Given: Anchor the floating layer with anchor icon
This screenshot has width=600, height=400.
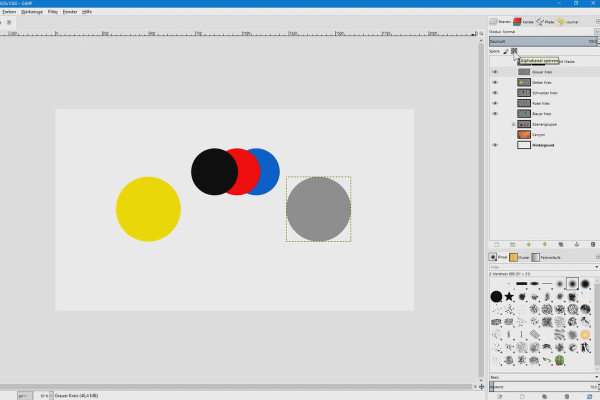Looking at the screenshot, I should [577, 245].
